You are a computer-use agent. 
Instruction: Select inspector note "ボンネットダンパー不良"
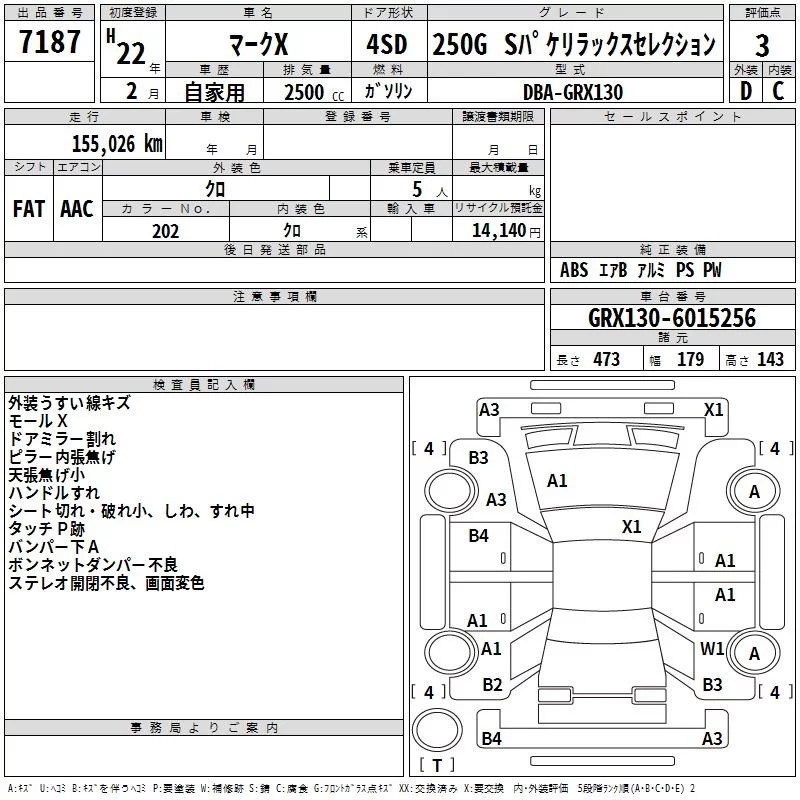[93, 565]
